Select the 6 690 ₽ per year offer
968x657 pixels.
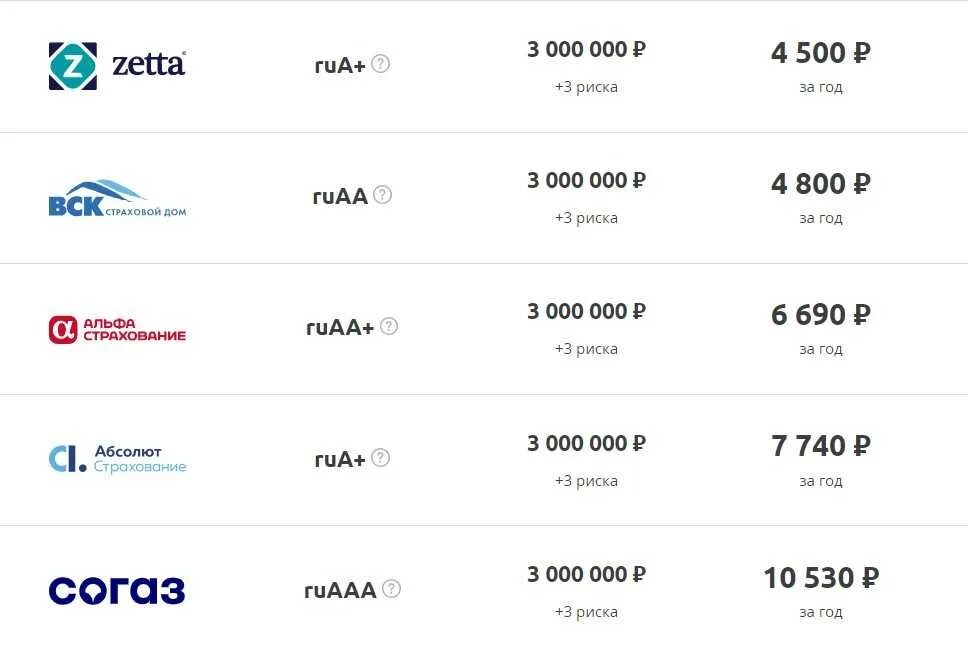(x=820, y=315)
